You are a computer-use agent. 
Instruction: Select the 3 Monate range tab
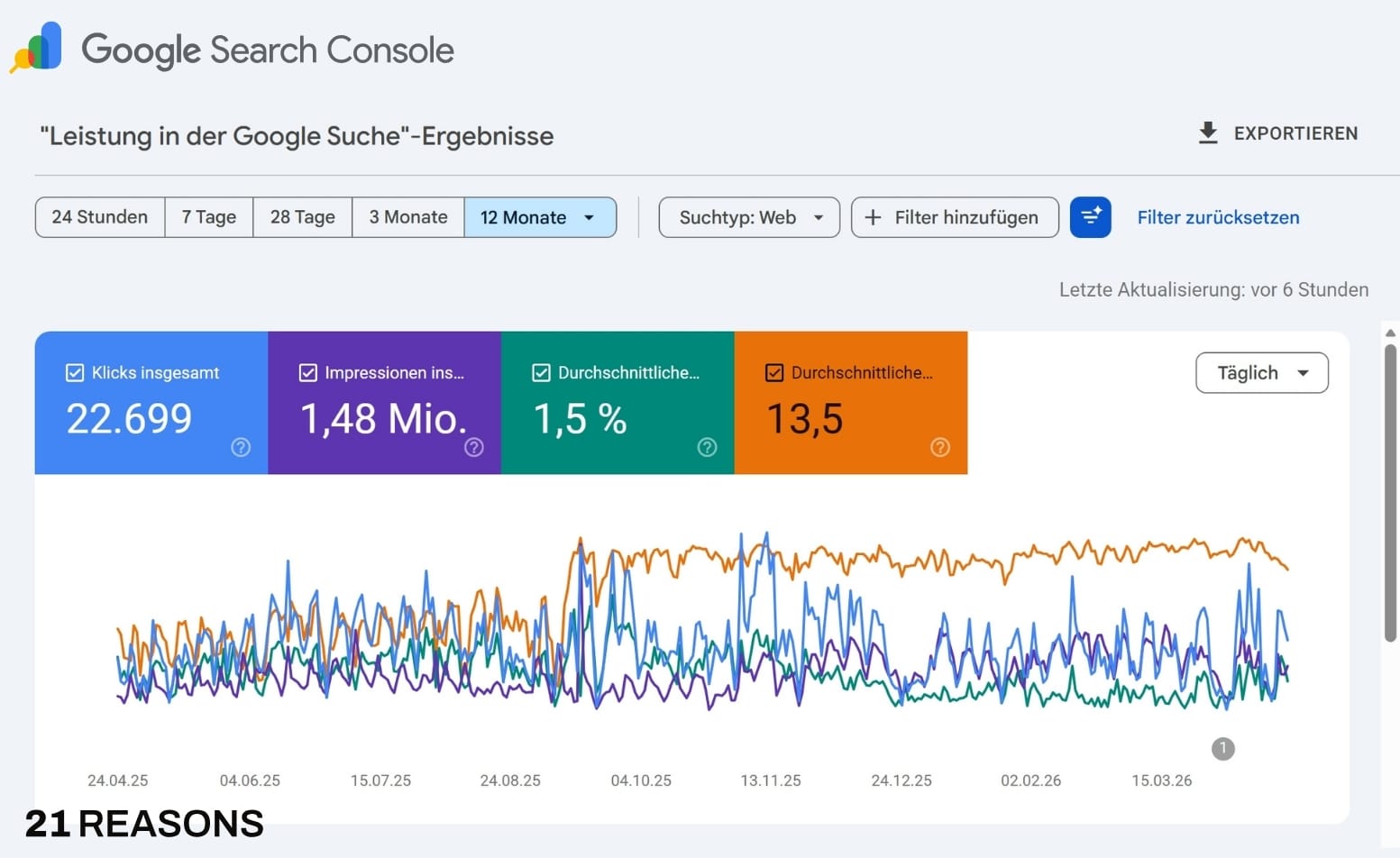(x=408, y=217)
